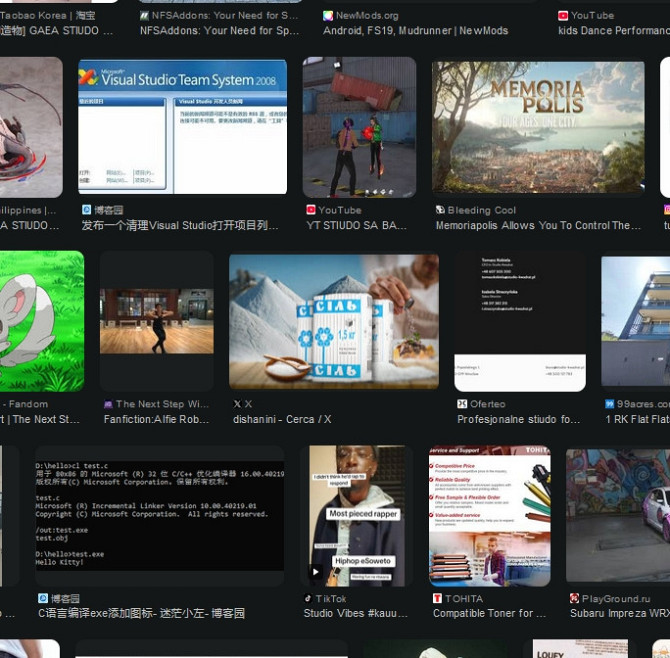
Task: Click the TOHITA source favicon
Action: pyautogui.click(x=437, y=598)
